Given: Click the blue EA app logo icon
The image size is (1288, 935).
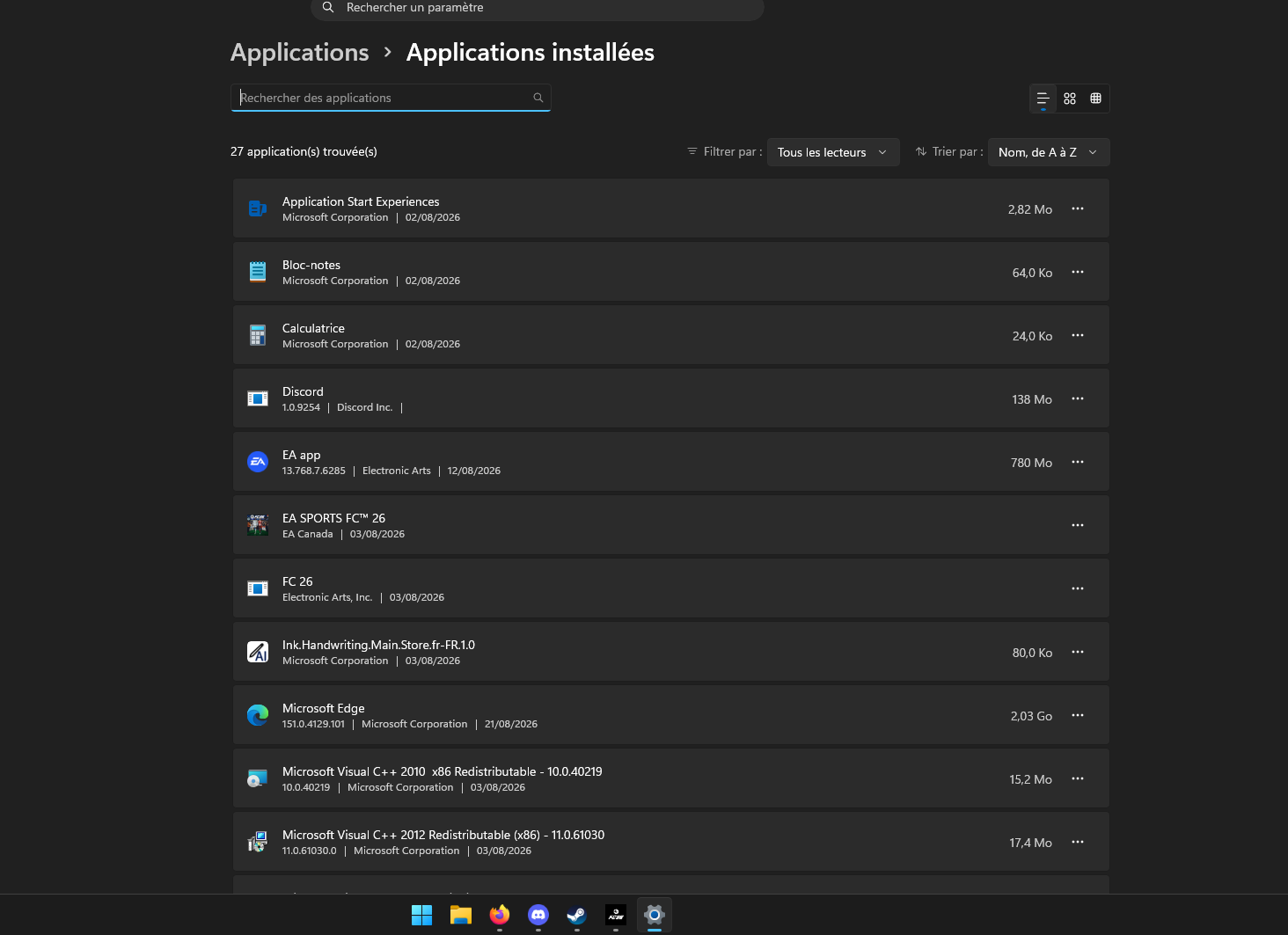Looking at the screenshot, I should [x=258, y=462].
